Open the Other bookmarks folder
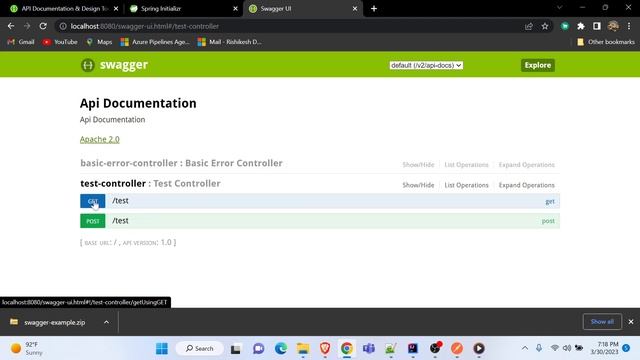 click(606, 42)
